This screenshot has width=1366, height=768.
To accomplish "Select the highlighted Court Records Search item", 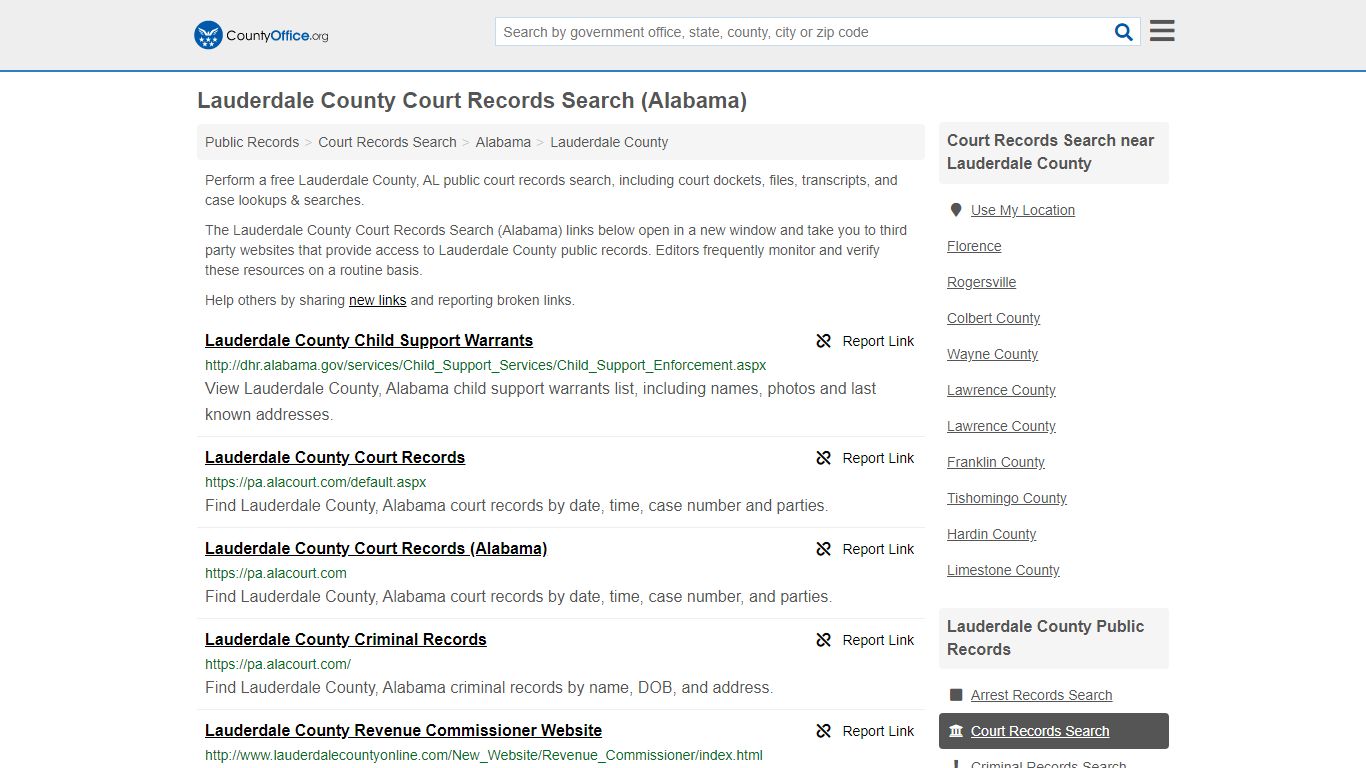I will point(1054,731).
